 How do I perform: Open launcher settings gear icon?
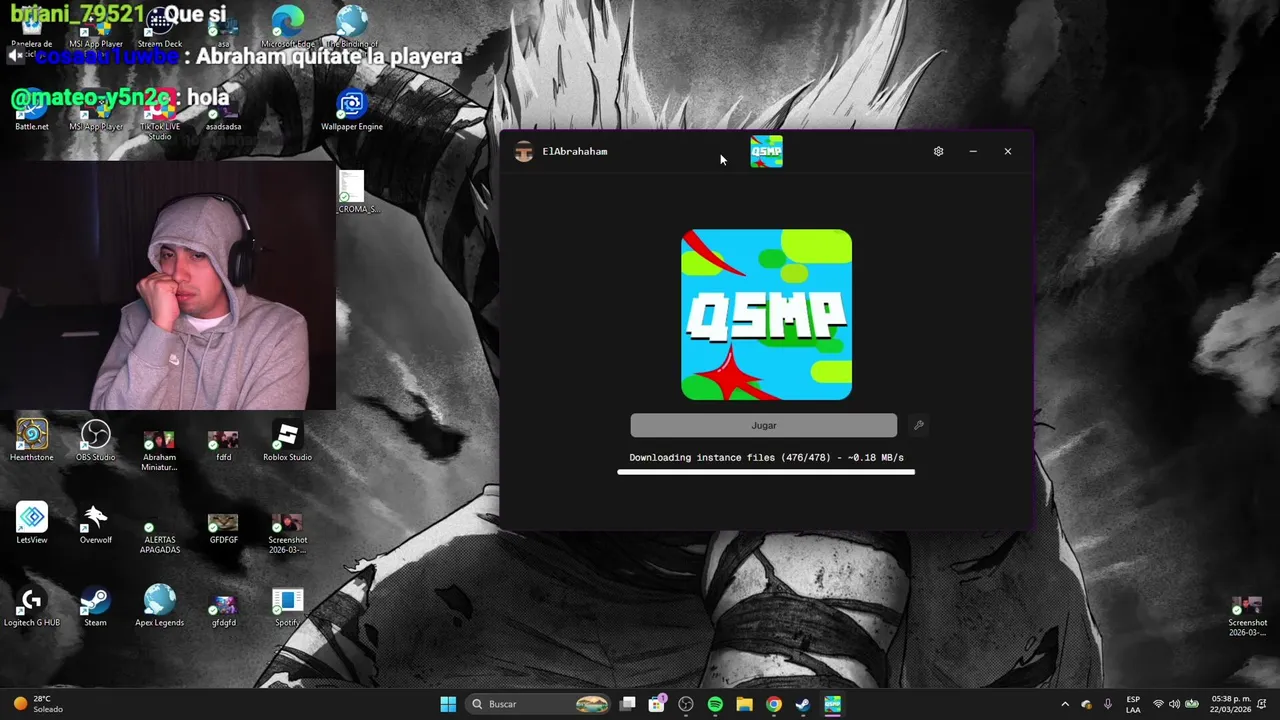click(x=938, y=151)
